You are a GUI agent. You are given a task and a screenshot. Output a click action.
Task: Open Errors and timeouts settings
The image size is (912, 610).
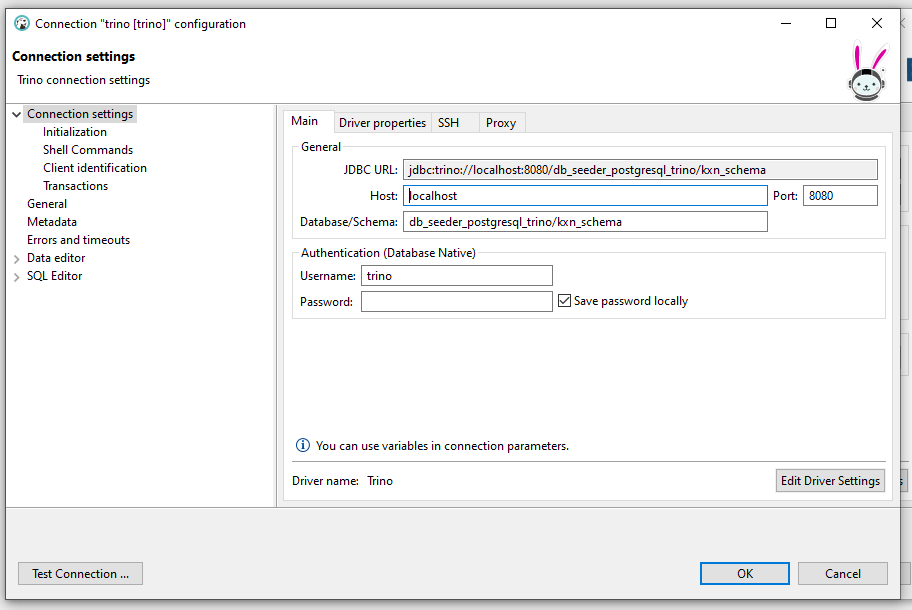pos(79,240)
